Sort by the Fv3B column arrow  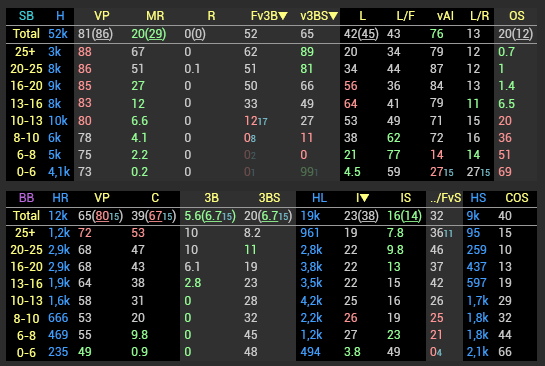pyautogui.click(x=283, y=16)
